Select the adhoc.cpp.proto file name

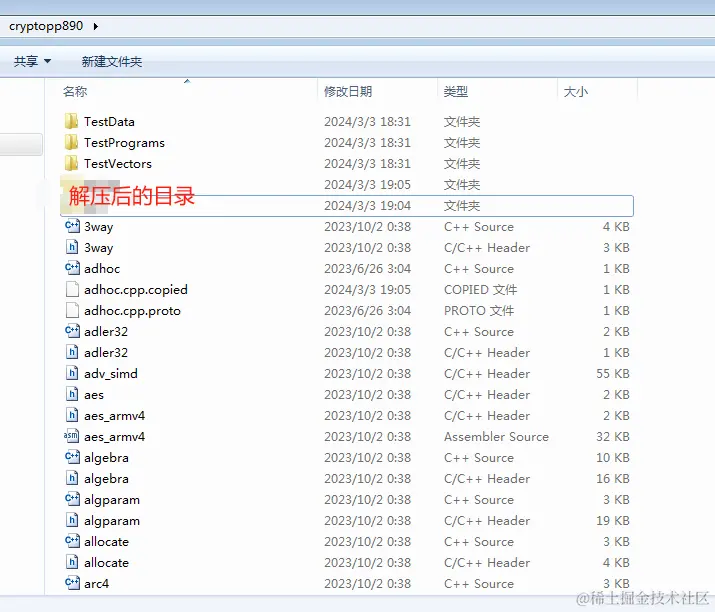coord(132,311)
